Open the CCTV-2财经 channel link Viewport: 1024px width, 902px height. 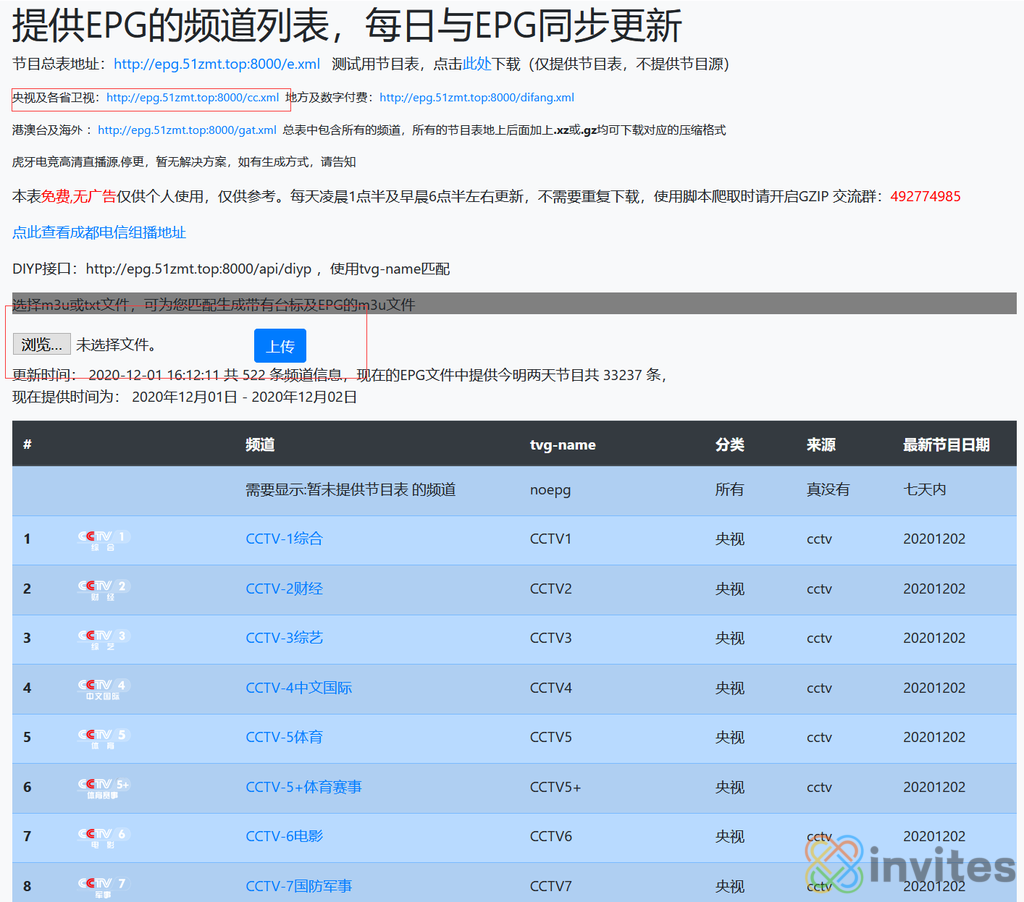tap(284, 588)
